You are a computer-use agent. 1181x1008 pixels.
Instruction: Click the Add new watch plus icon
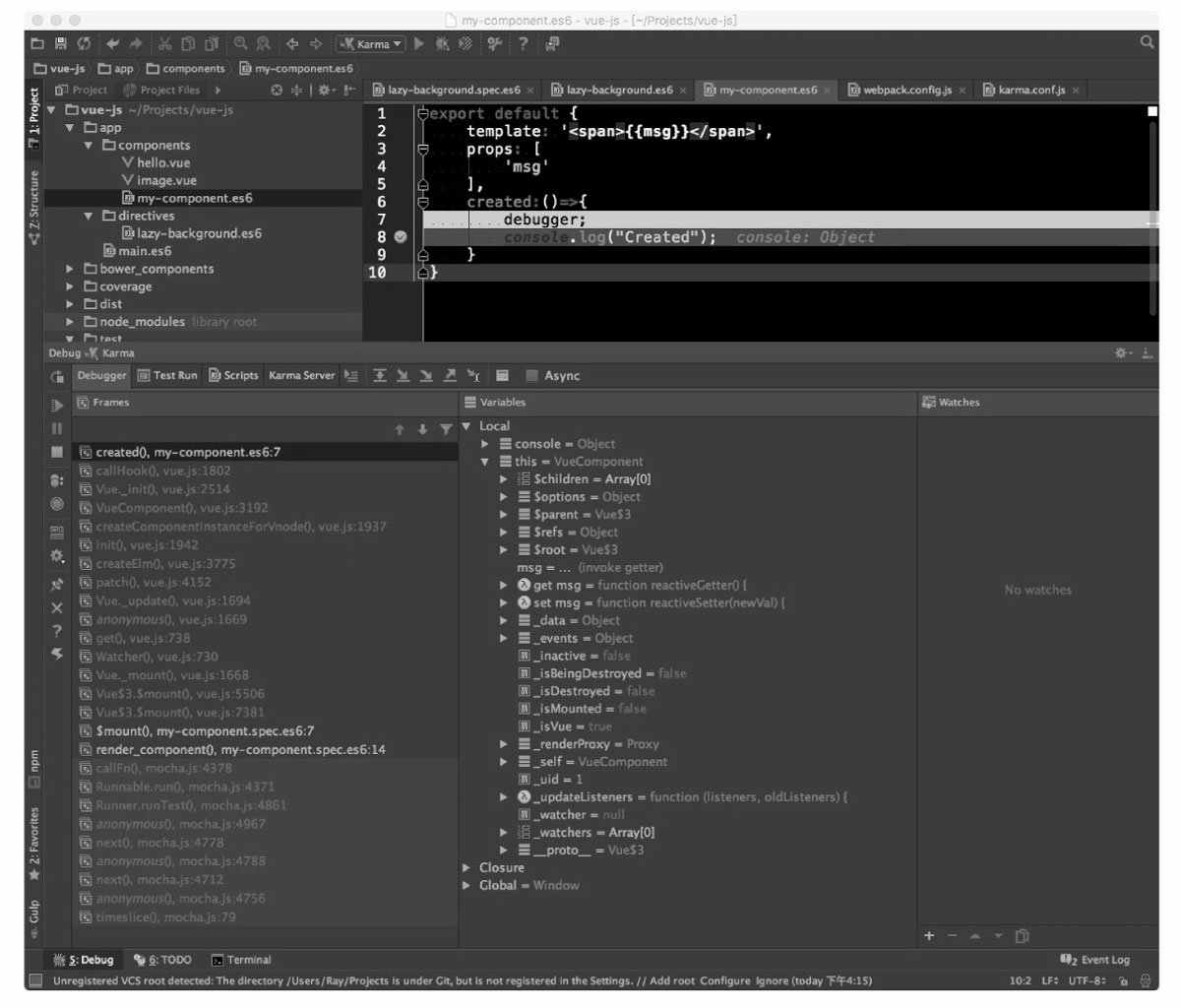(929, 936)
